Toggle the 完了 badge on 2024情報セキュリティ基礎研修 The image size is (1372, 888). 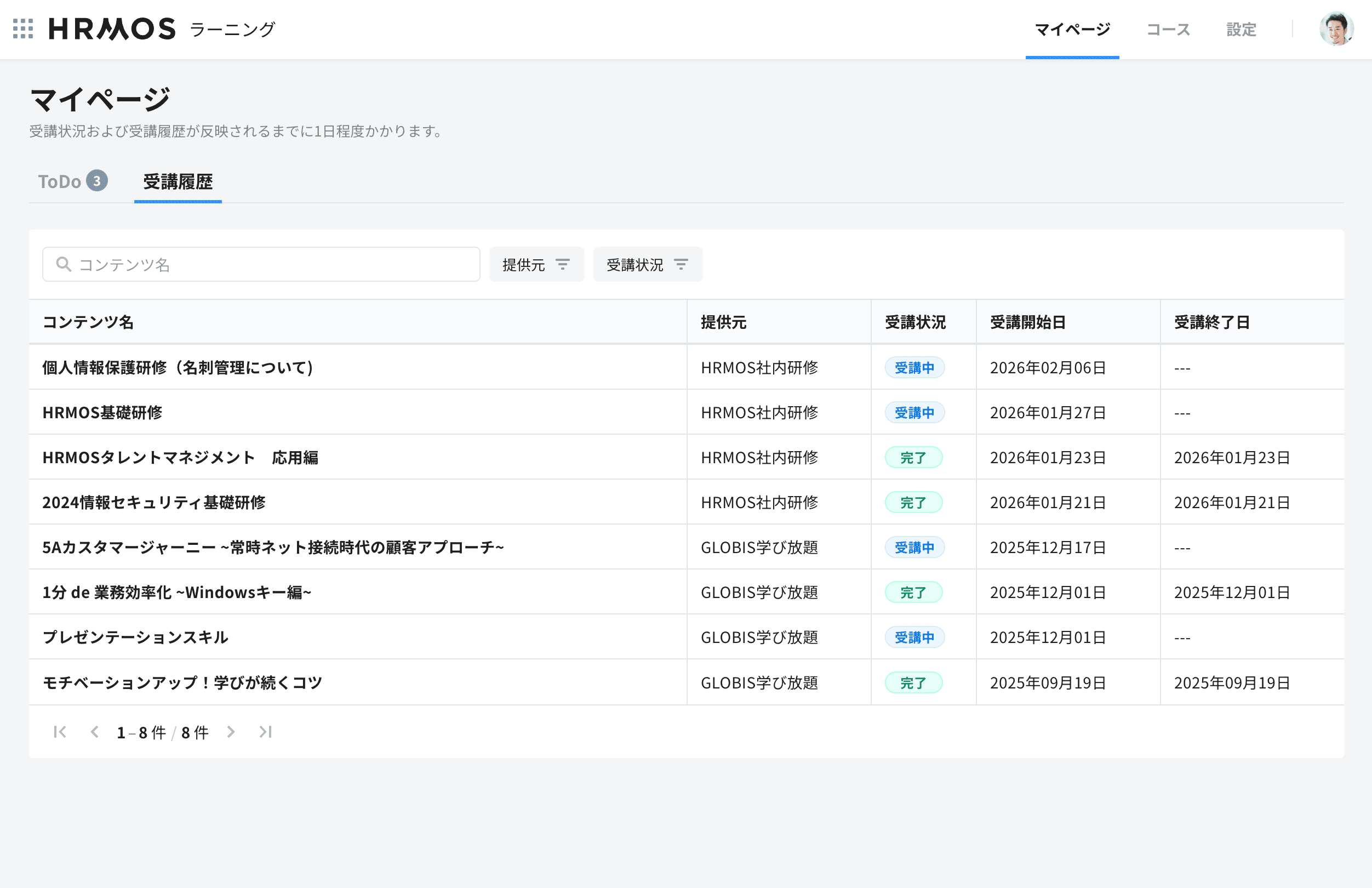[x=914, y=502]
